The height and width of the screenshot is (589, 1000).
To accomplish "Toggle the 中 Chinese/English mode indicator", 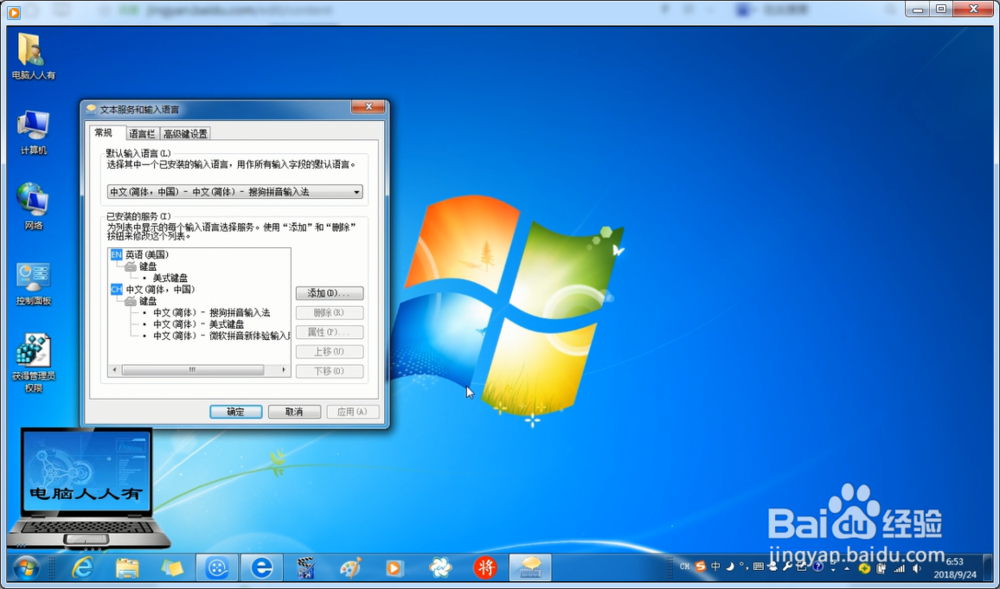I will point(716,567).
